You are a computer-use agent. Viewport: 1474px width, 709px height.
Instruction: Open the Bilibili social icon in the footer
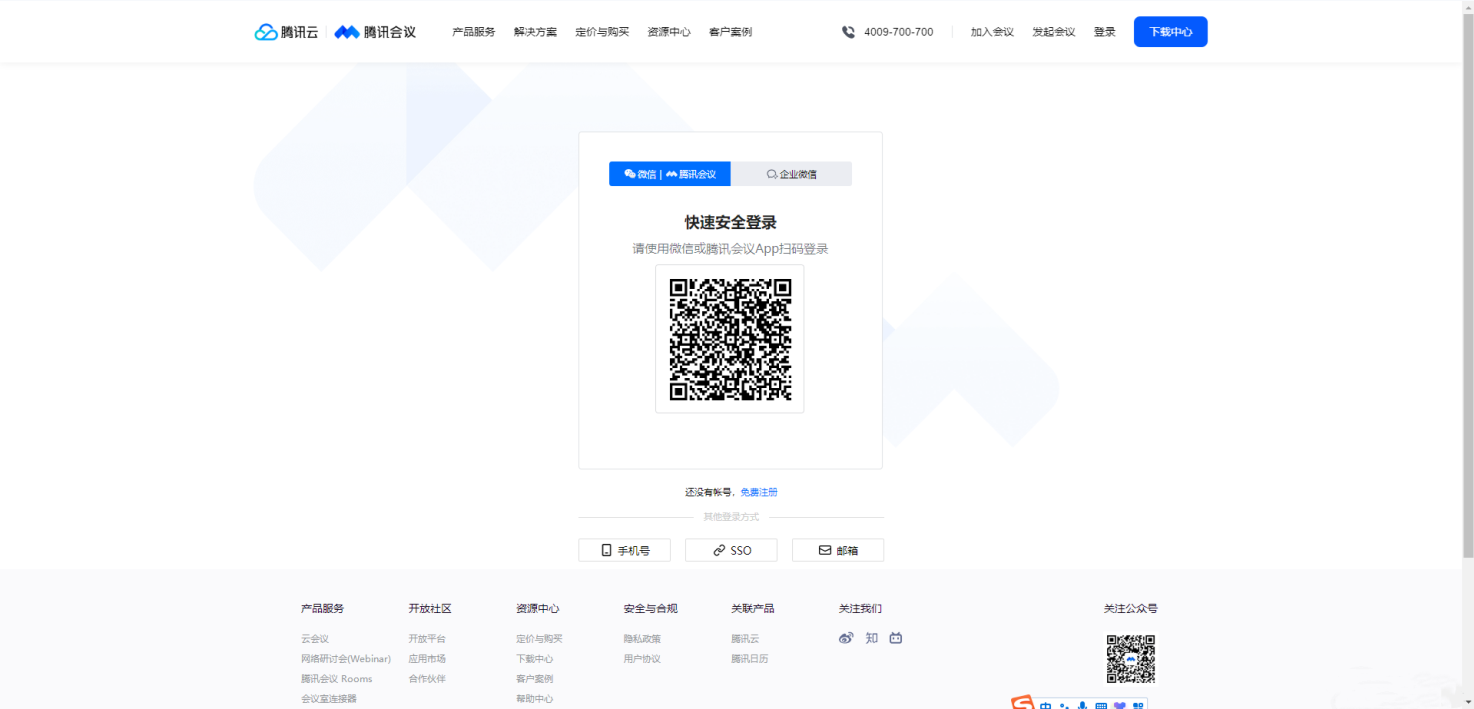pyautogui.click(x=896, y=638)
